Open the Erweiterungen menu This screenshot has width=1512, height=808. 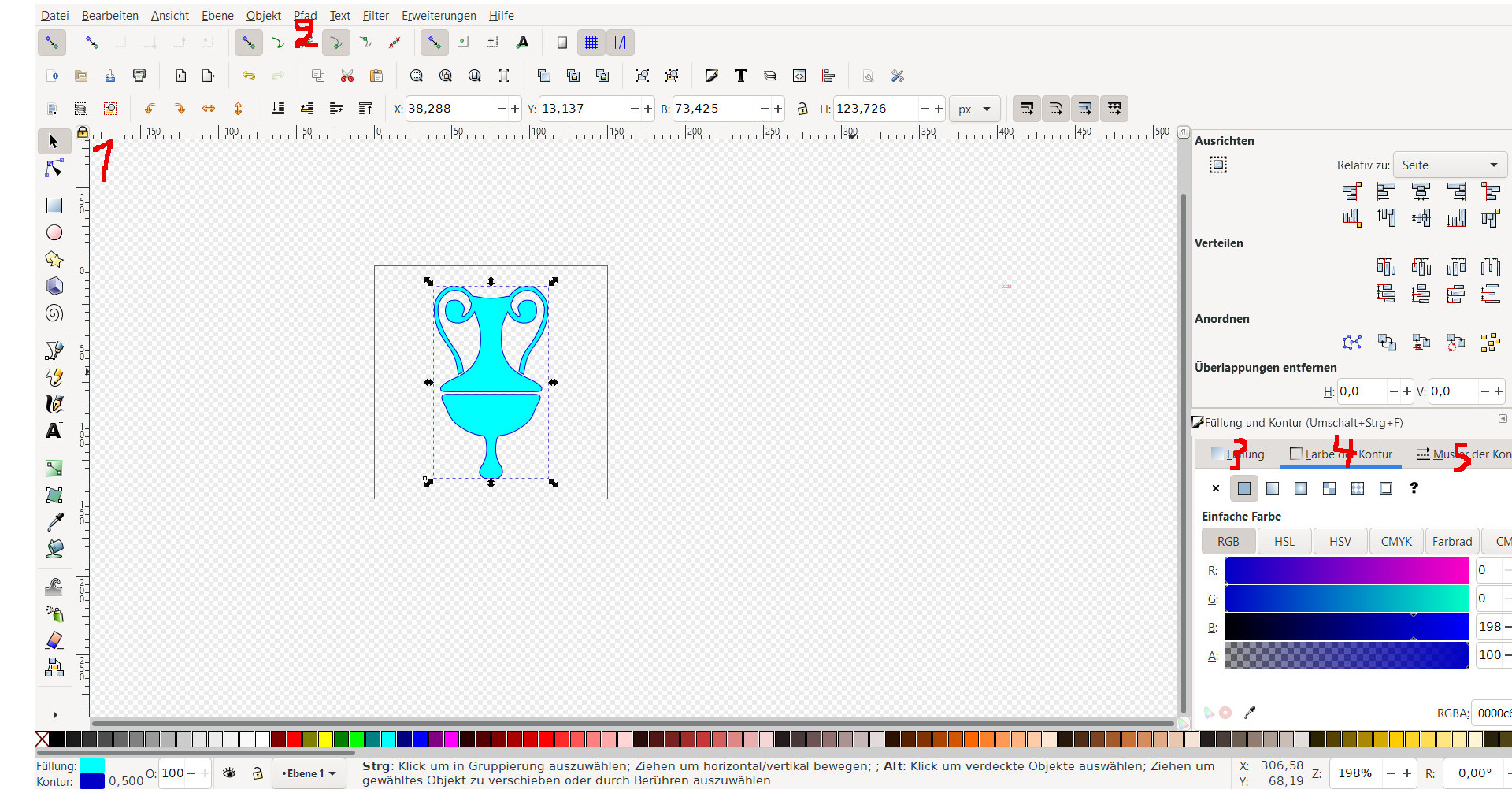point(439,16)
